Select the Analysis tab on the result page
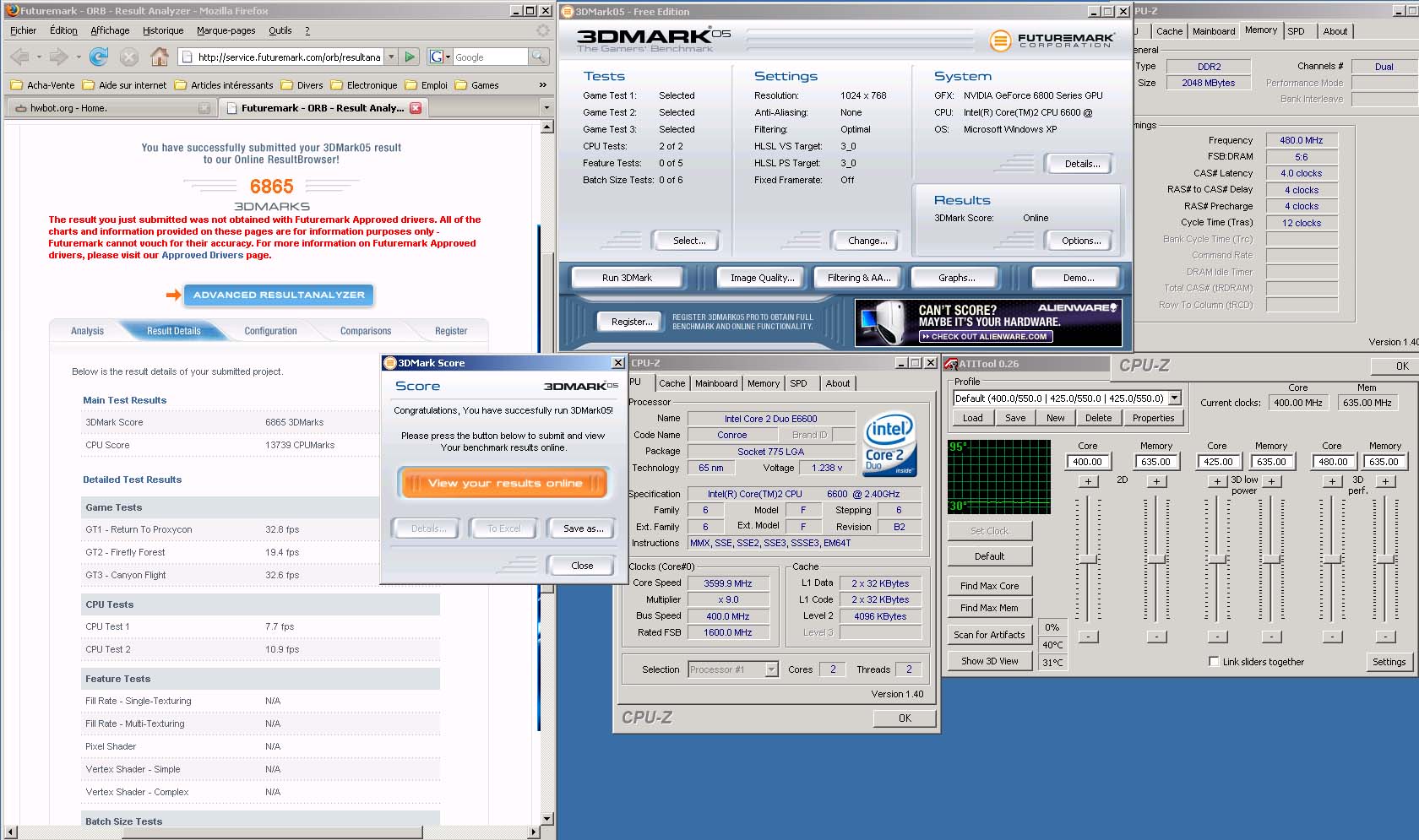The width and height of the screenshot is (1419, 840). pos(87,331)
